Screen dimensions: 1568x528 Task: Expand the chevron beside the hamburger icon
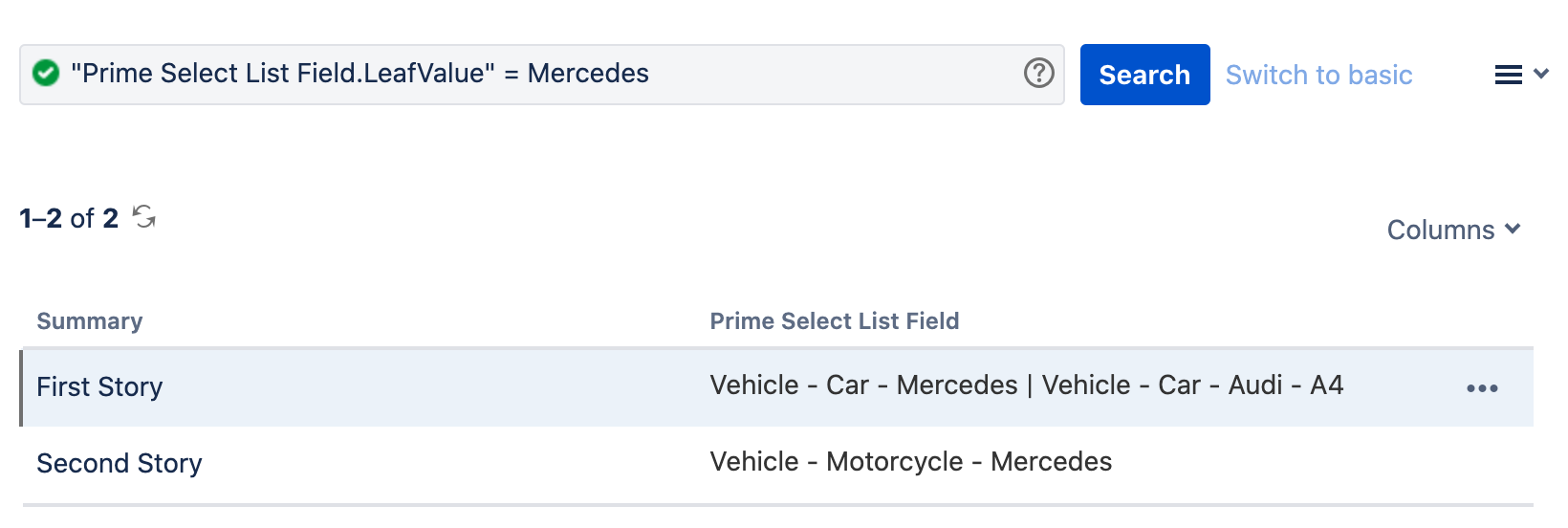pyautogui.click(x=1541, y=74)
